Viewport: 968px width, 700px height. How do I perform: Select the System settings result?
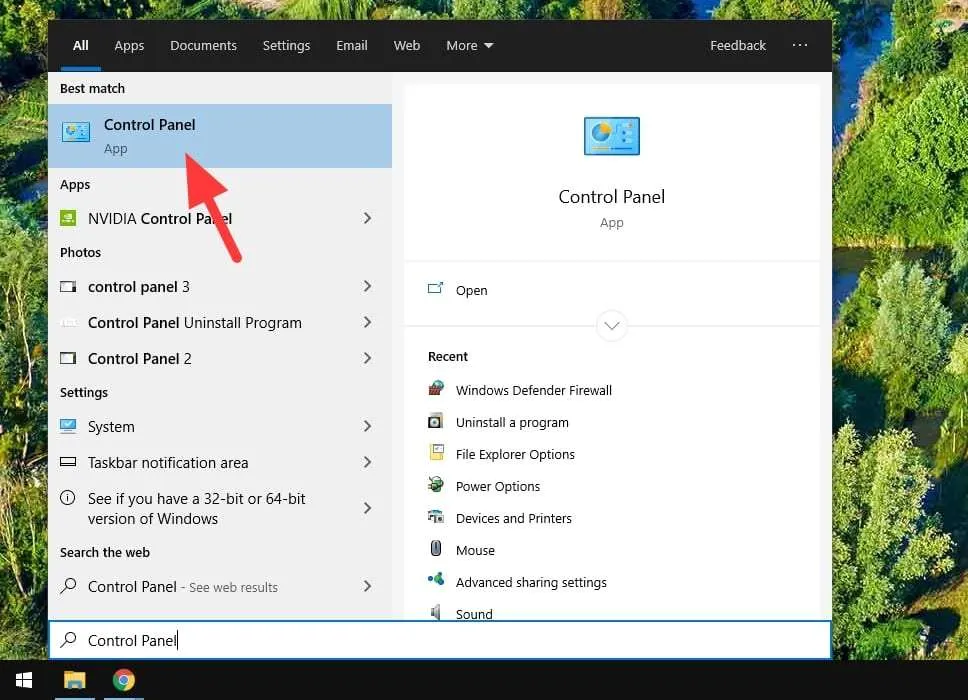tap(220, 426)
